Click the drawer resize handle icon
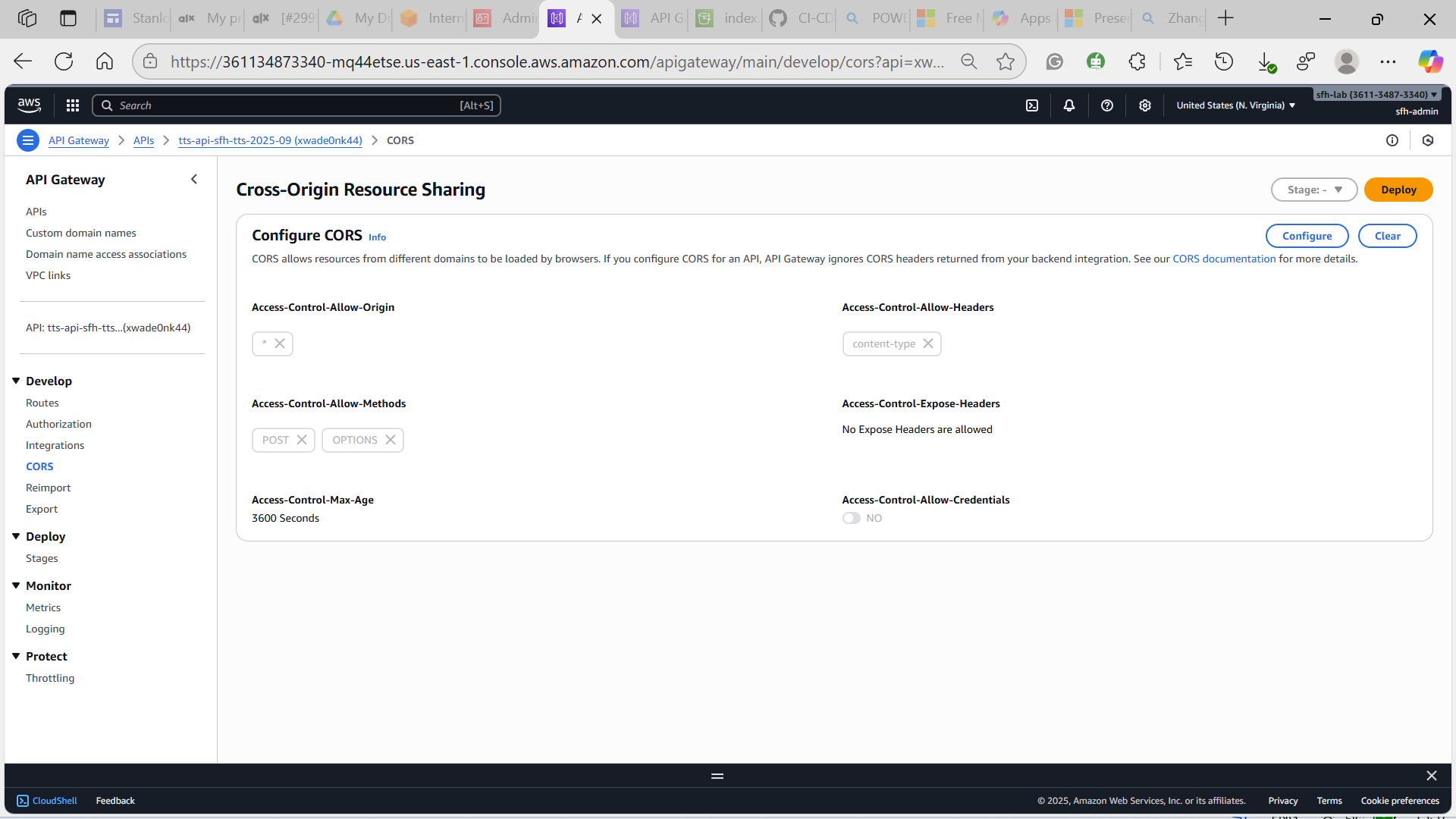Image resolution: width=1456 pixels, height=819 pixels. pos(717,776)
